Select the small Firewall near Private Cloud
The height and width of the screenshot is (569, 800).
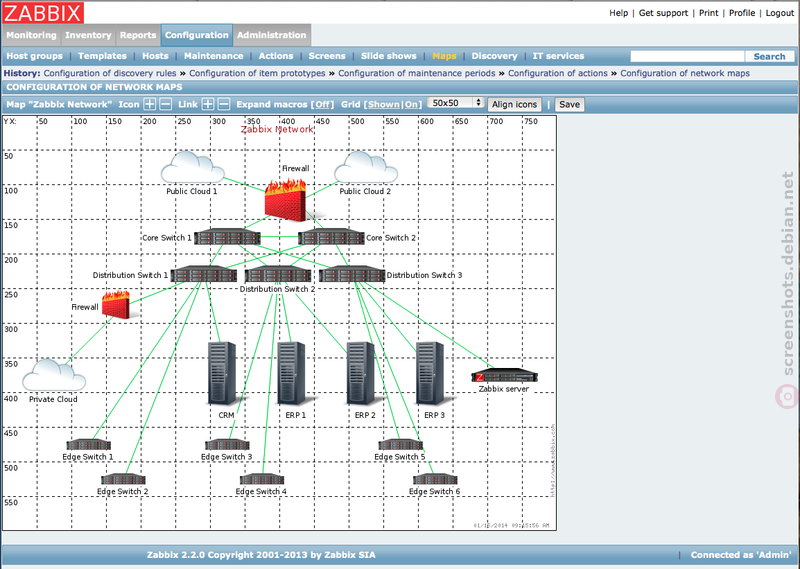point(116,305)
